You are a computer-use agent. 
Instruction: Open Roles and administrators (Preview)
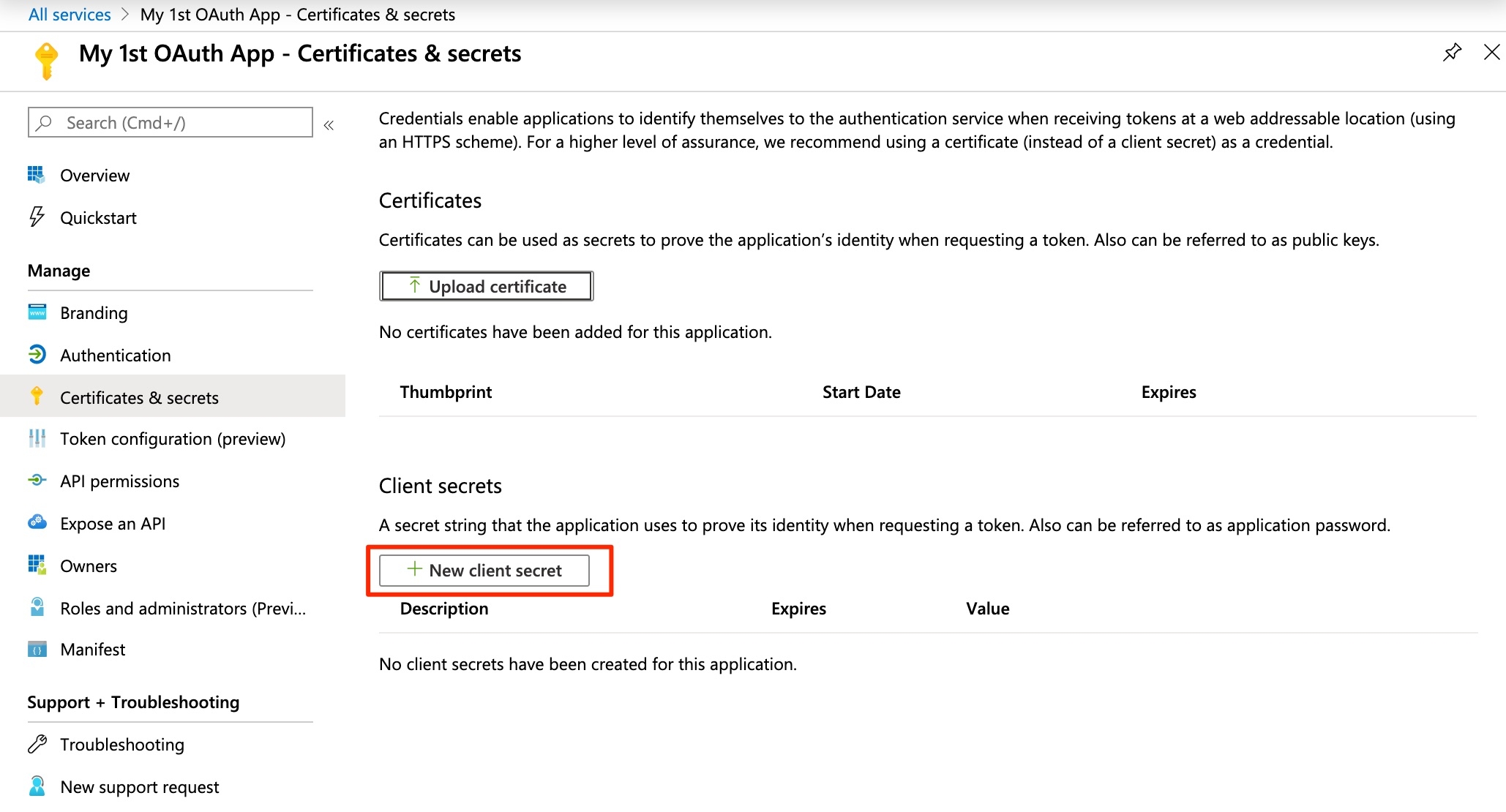182,609
